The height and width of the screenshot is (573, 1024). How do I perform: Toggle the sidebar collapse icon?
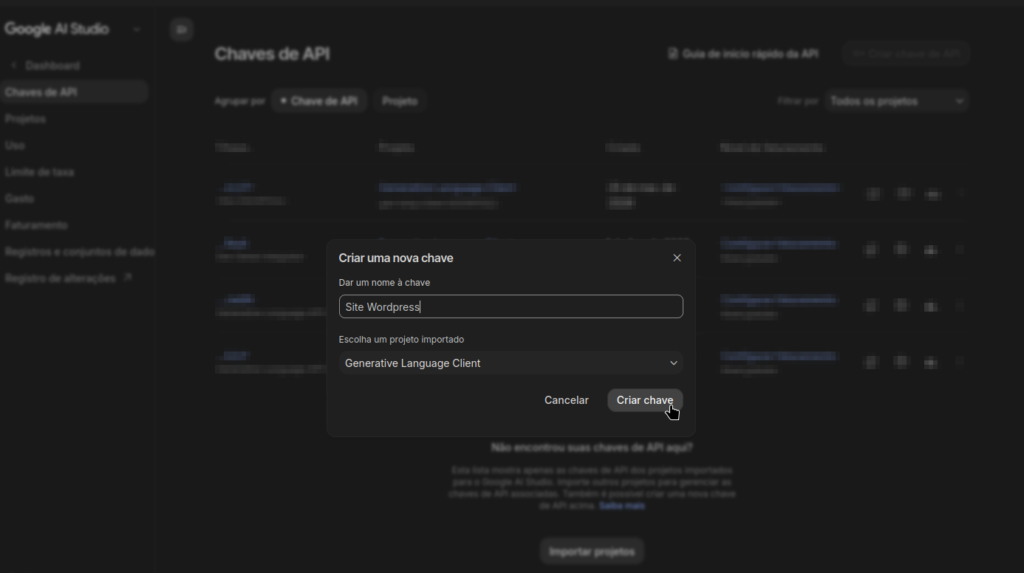click(x=182, y=29)
